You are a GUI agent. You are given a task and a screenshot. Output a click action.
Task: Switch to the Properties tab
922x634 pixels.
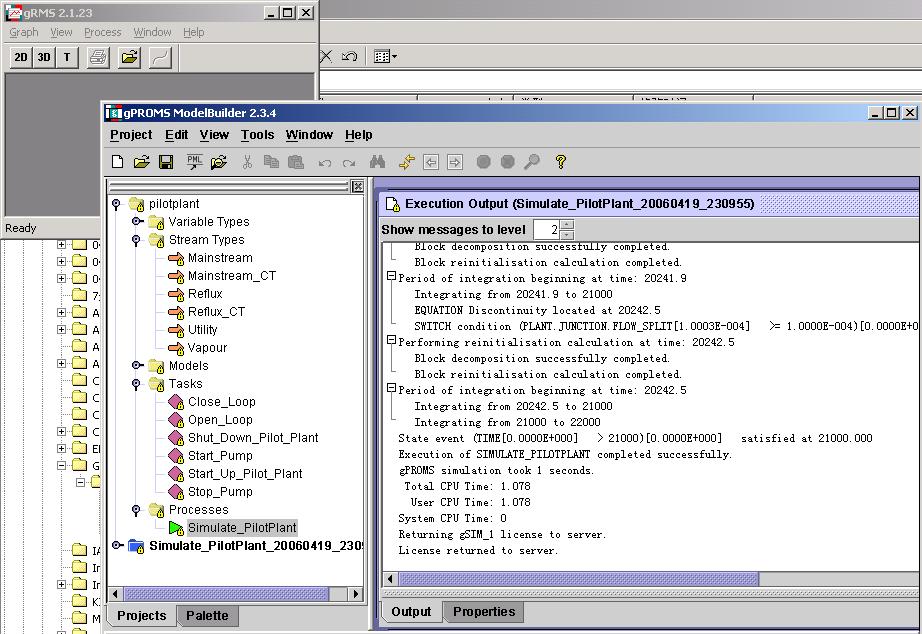(484, 612)
